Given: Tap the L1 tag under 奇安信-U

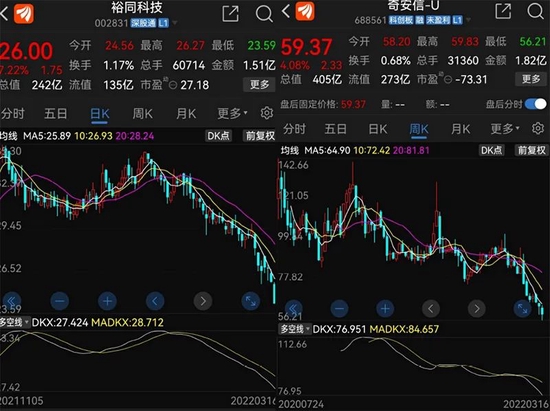Looking at the screenshot, I should pyautogui.click(x=457, y=20).
